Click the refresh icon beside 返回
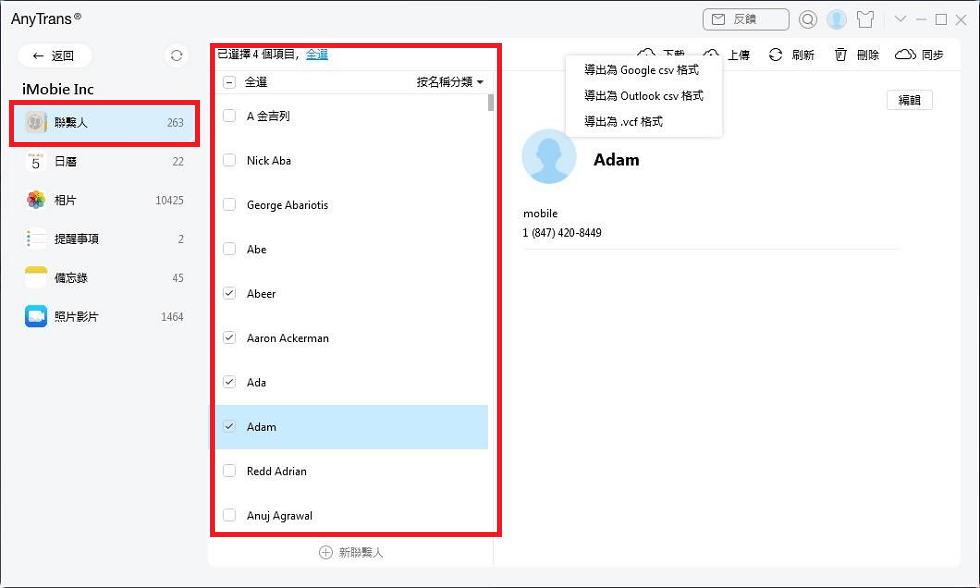Screen dimensions: 980x588 (176, 56)
